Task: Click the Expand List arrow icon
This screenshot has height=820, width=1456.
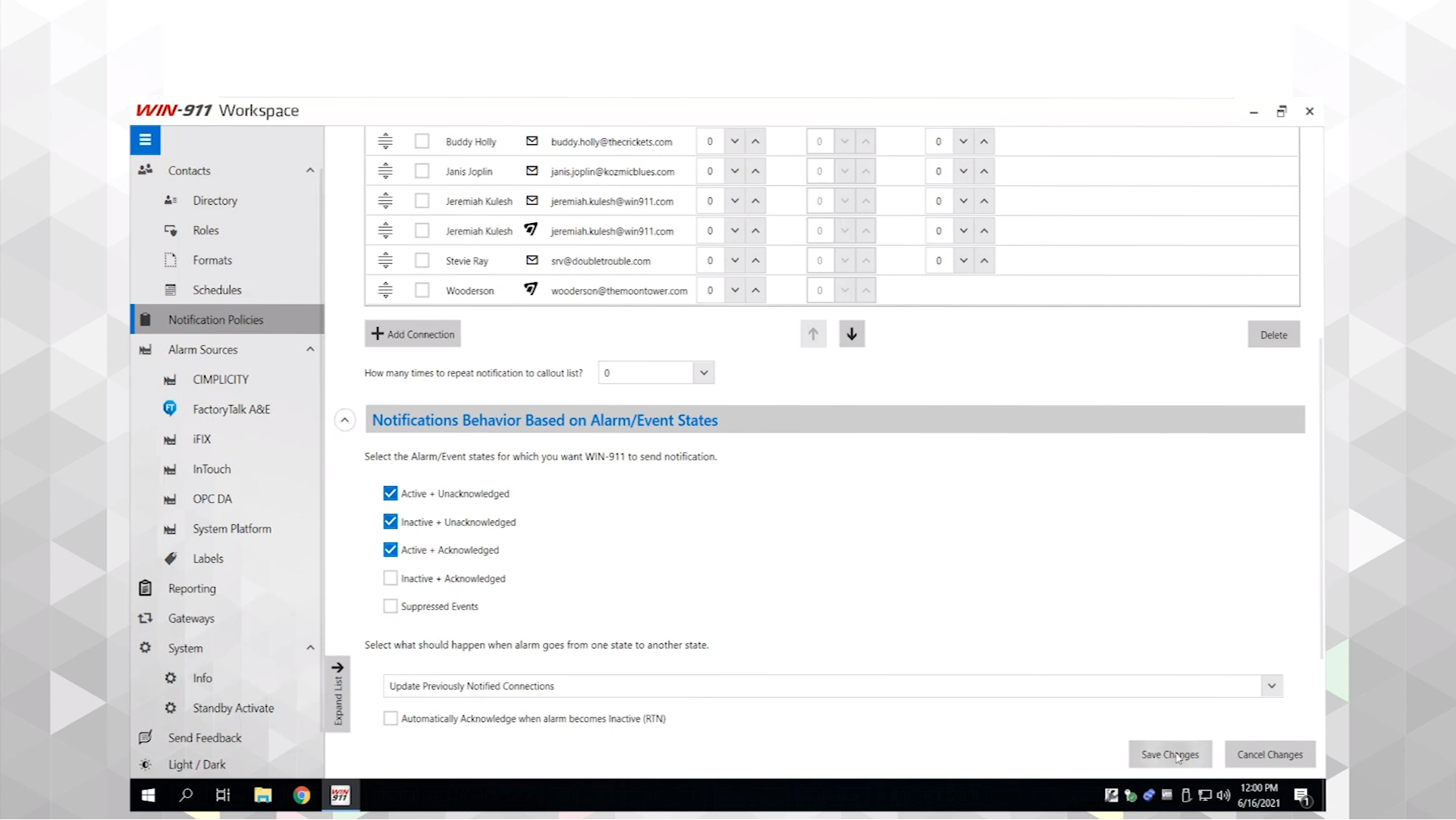Action: pyautogui.click(x=337, y=668)
